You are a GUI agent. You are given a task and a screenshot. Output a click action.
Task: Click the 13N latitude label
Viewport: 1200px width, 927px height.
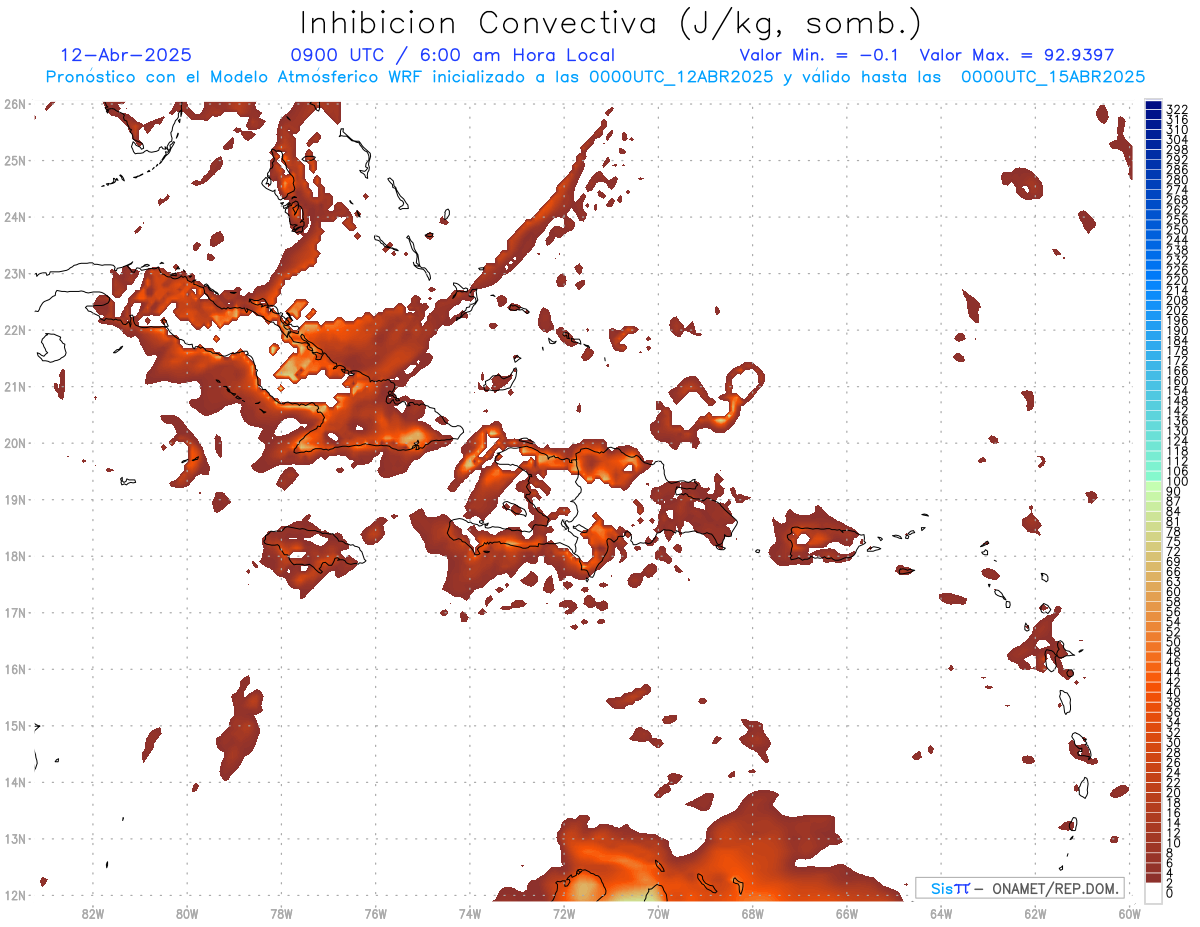(x=15, y=838)
